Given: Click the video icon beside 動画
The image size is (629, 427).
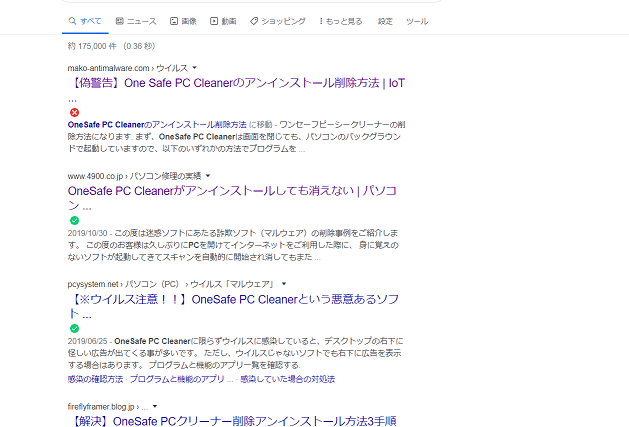Looking at the screenshot, I should [214, 21].
